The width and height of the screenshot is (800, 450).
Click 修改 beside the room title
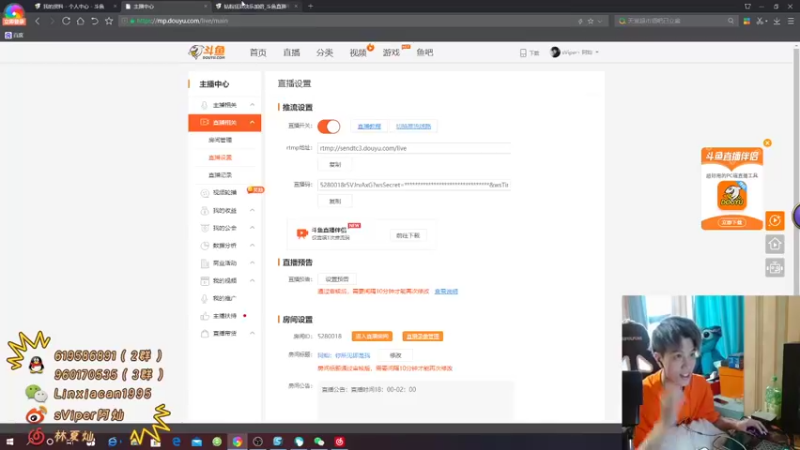tap(395, 355)
